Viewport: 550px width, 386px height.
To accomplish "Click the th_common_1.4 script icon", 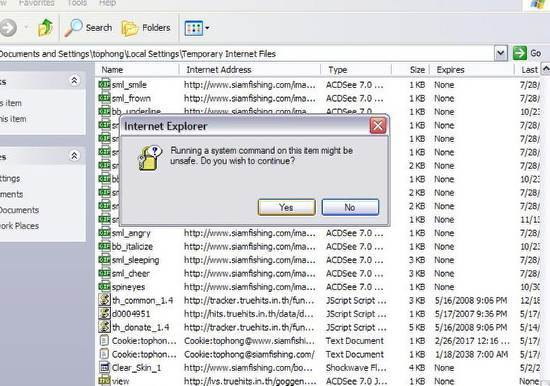I will [x=104, y=300].
